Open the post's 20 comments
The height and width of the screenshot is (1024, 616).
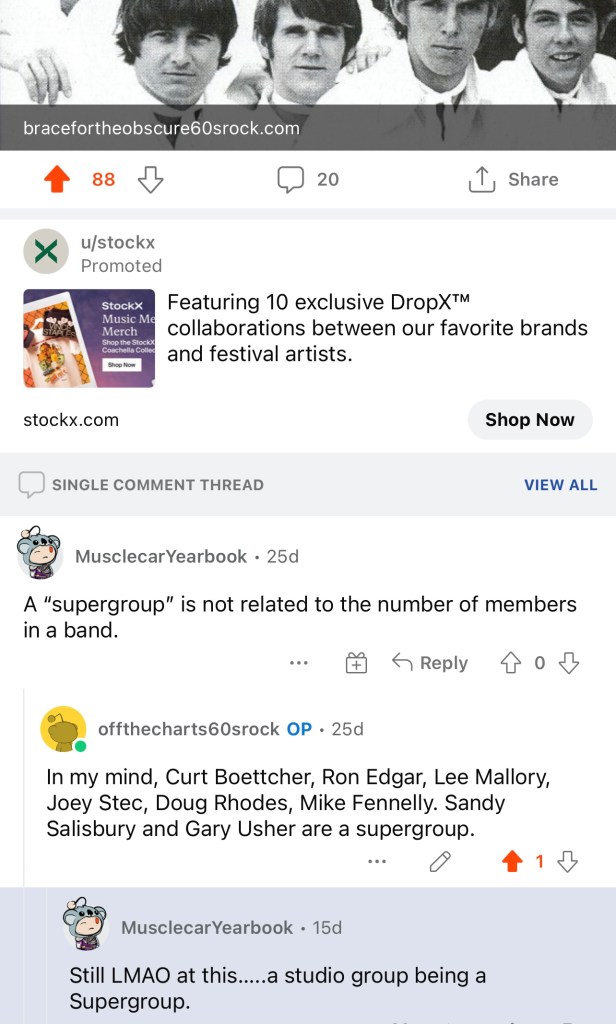pyautogui.click(x=308, y=180)
